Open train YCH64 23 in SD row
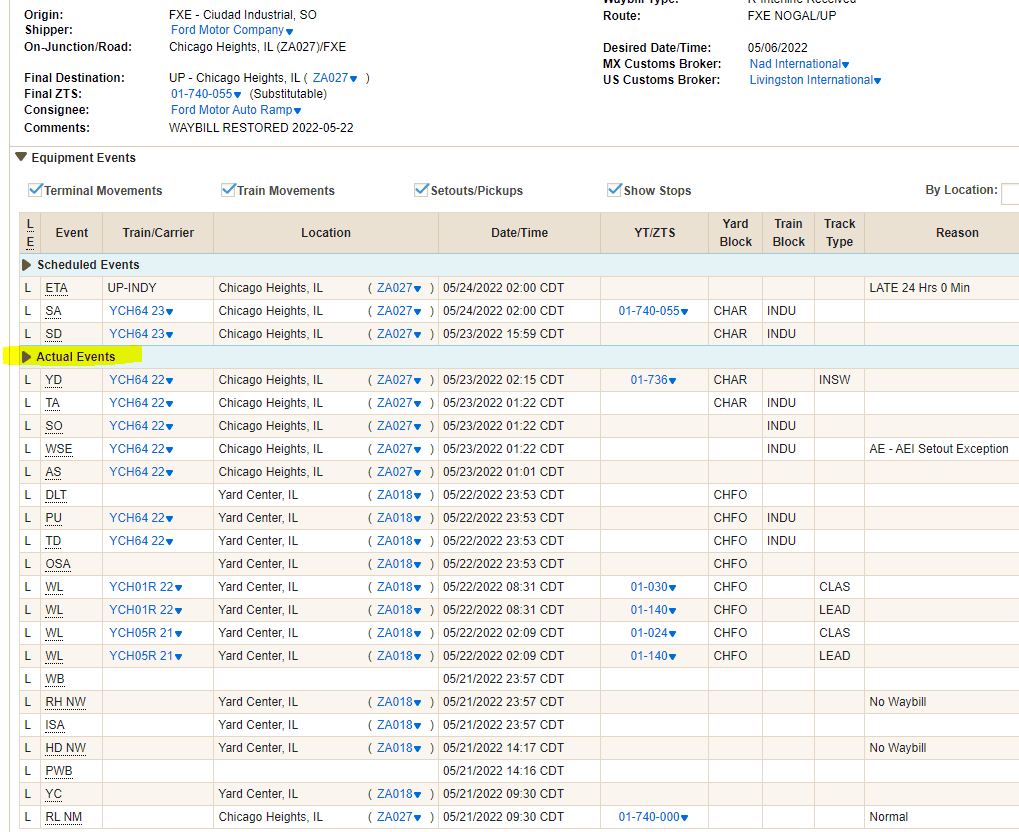Screen dimensions: 1019x832 (141, 333)
